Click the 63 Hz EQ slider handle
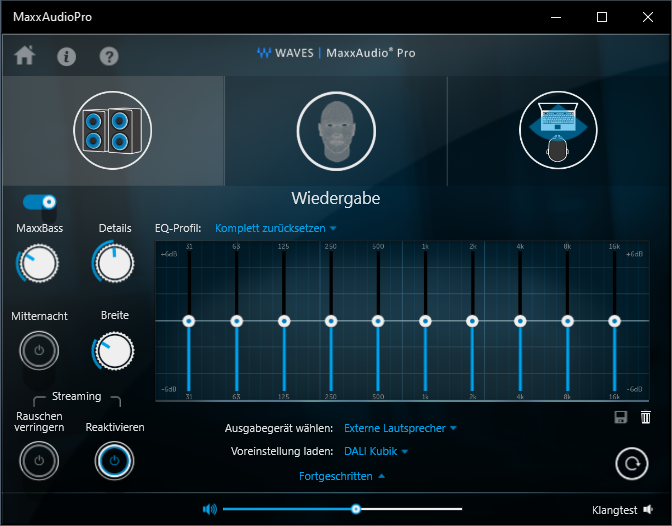The image size is (672, 526). click(237, 321)
